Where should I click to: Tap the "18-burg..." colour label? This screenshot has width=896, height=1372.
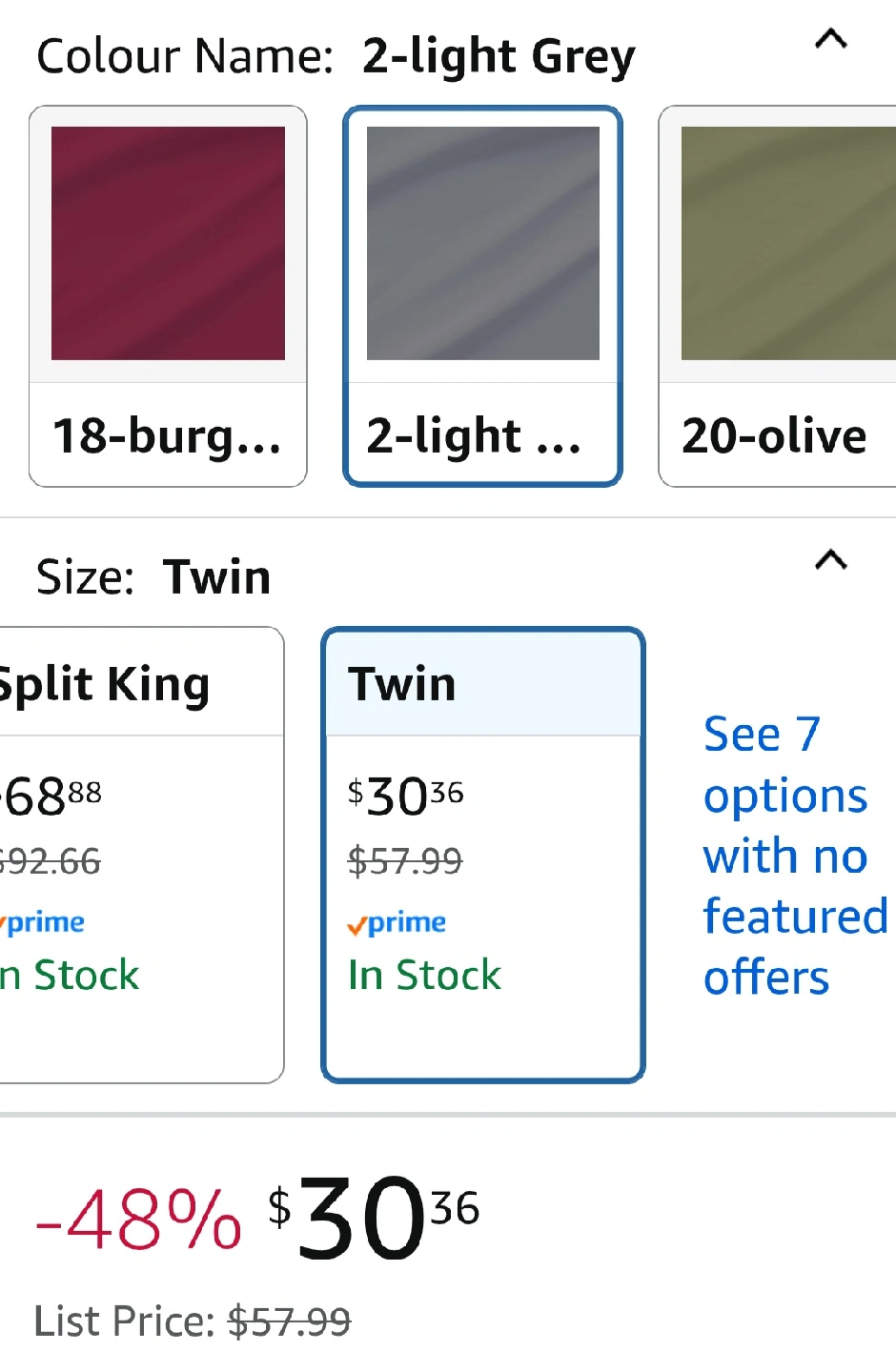tap(167, 436)
